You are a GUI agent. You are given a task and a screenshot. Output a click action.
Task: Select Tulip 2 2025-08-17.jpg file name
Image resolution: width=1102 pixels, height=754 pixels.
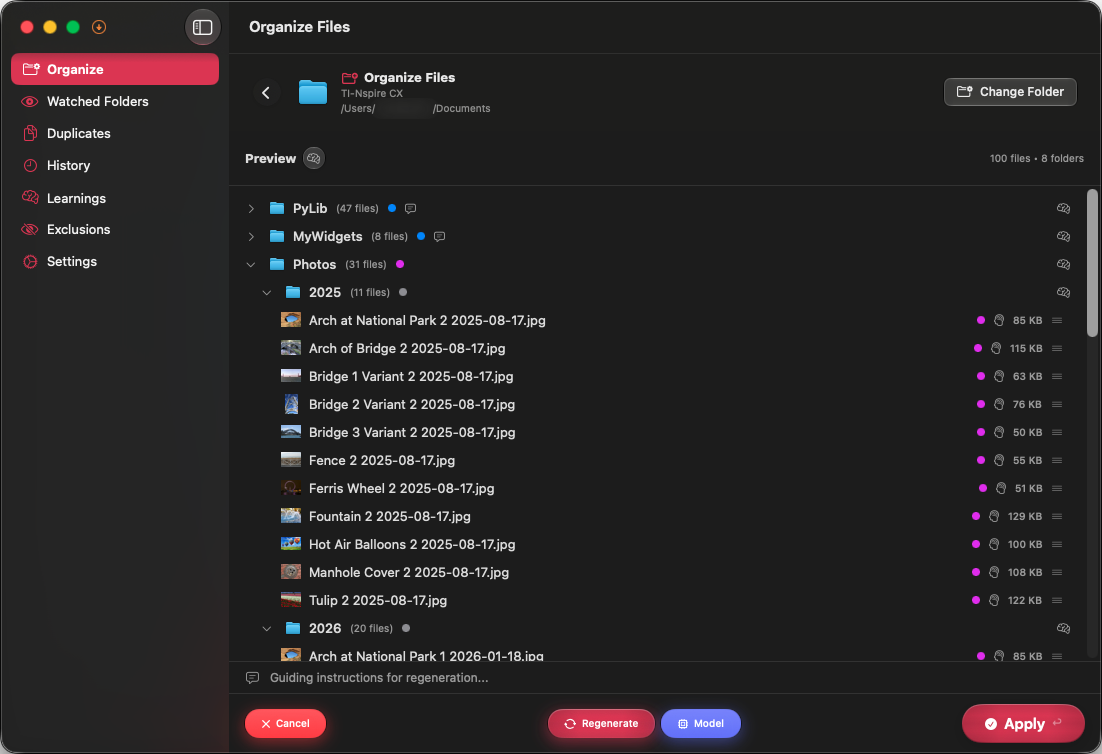click(378, 600)
